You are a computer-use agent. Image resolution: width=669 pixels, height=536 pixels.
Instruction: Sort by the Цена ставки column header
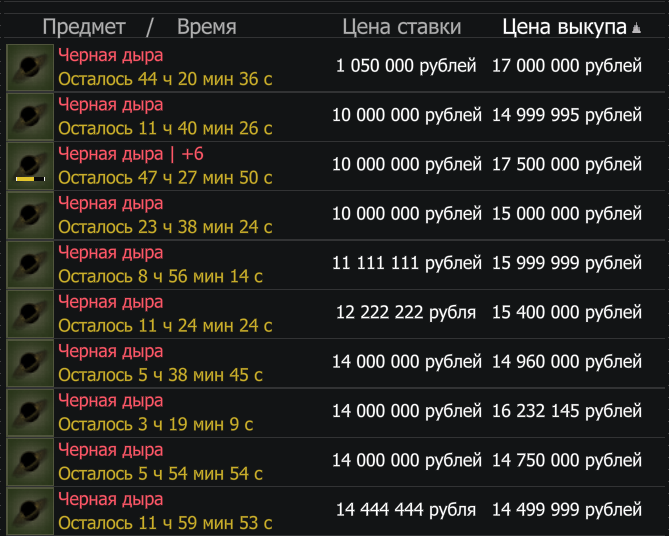(401, 27)
